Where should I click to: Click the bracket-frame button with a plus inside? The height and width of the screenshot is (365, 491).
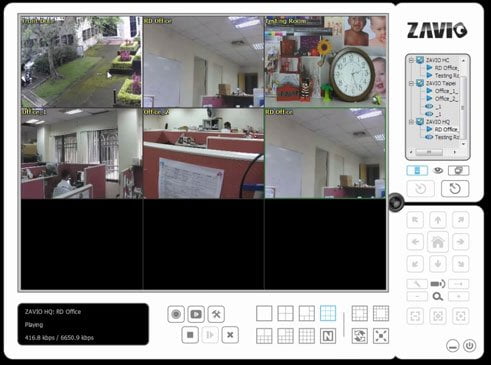(461, 316)
